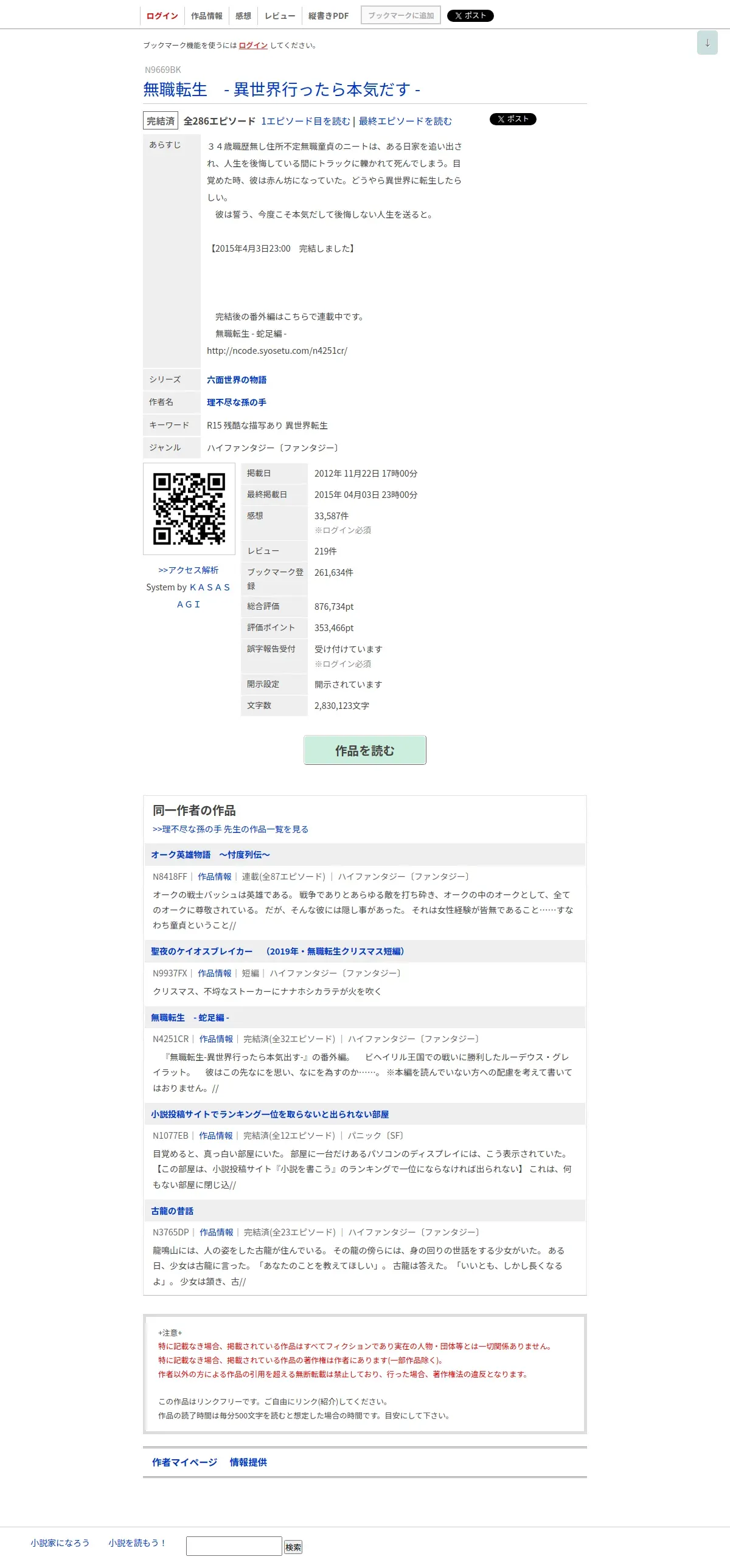Select the URL http://ncode.syosetu.com/n4251cr/ text
Image resolution: width=730 pixels, height=1568 pixels.
[x=277, y=351]
